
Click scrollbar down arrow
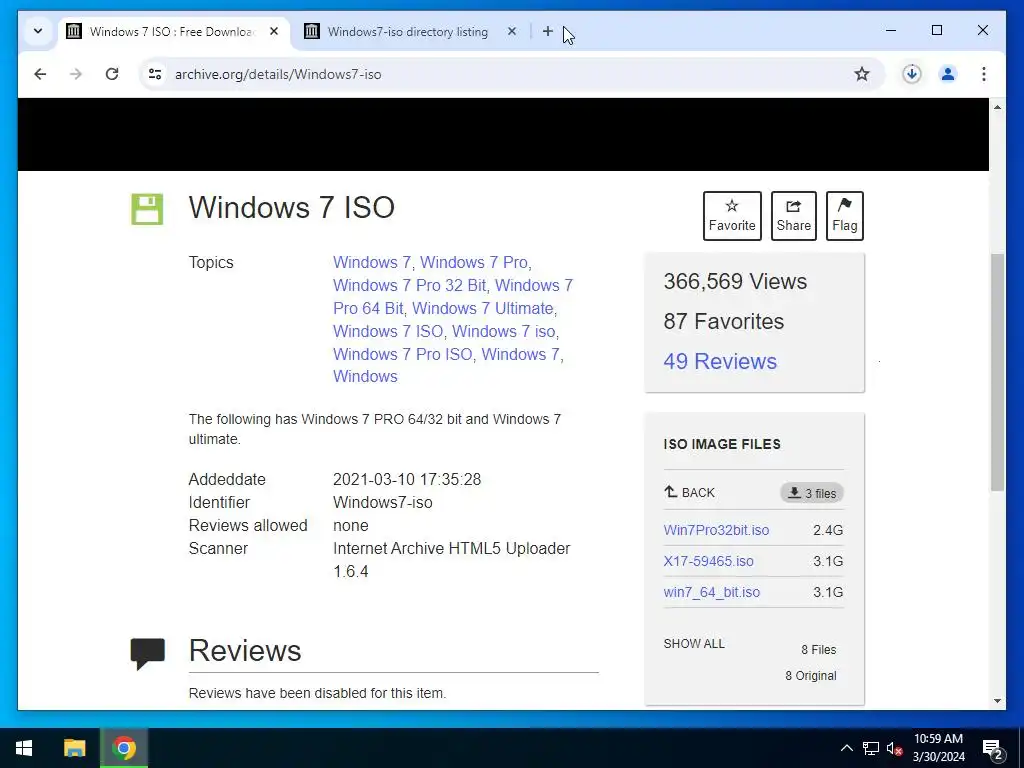[997, 701]
